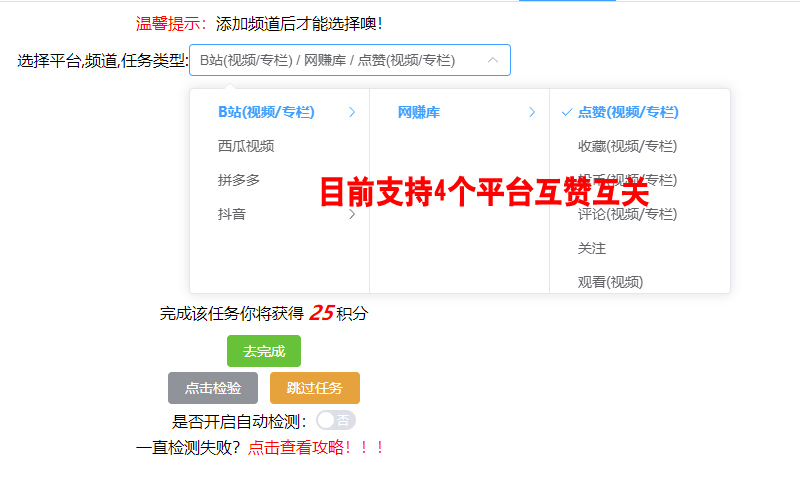800x481 pixels.
Task: Choose 西瓜视频 from the platform list
Action: 246,146
